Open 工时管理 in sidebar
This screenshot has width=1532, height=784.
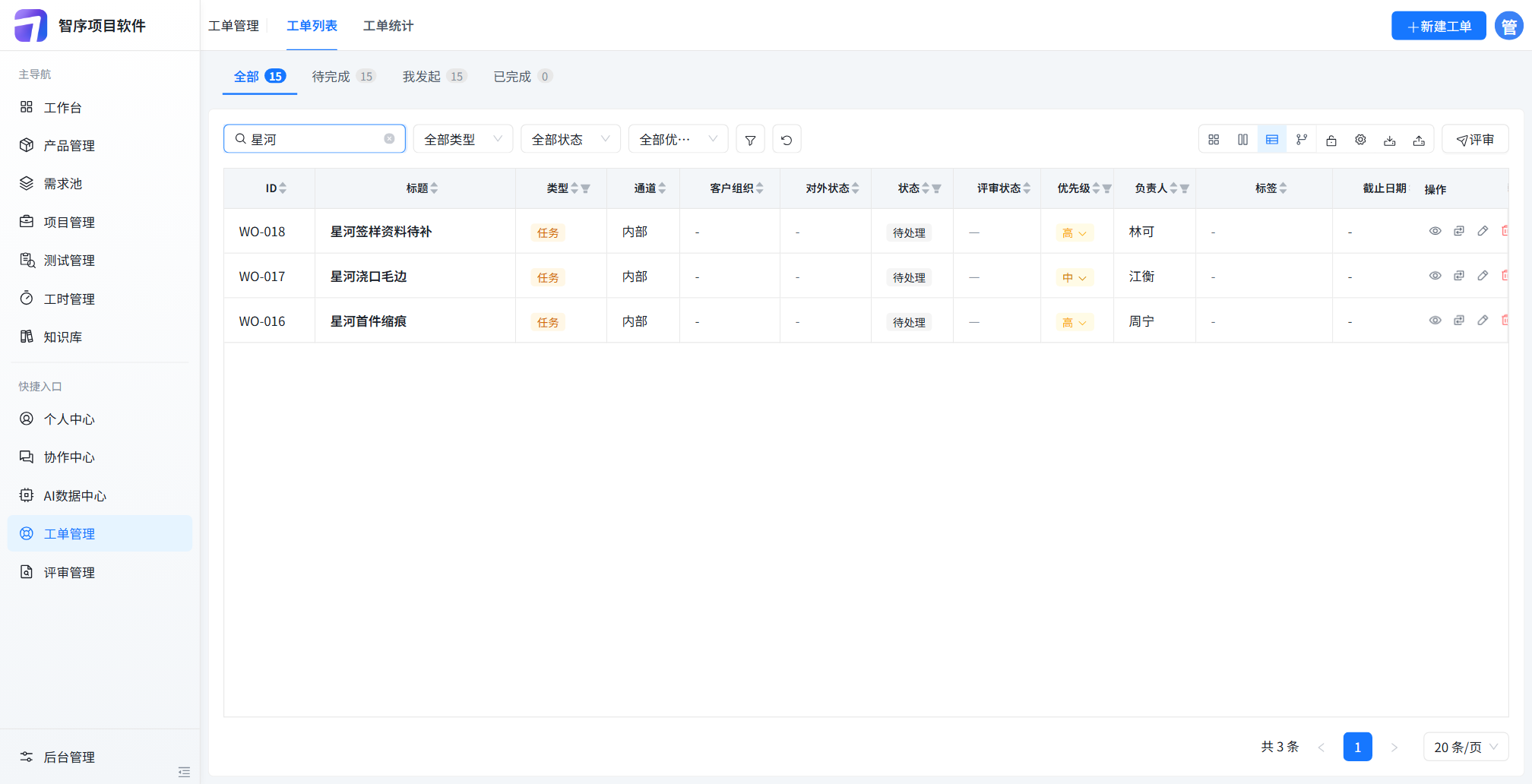coord(100,299)
